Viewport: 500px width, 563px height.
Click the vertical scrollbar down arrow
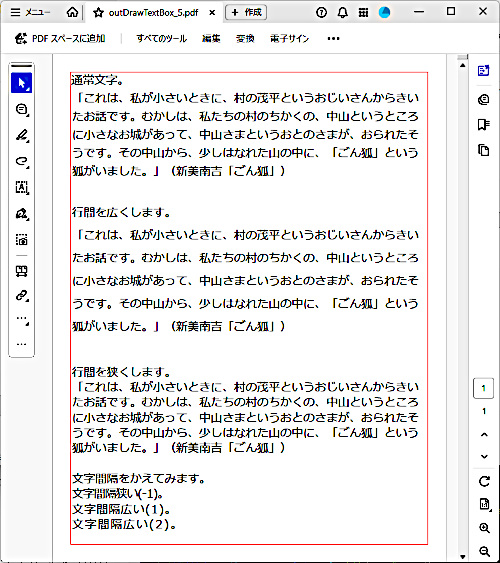click(462, 557)
